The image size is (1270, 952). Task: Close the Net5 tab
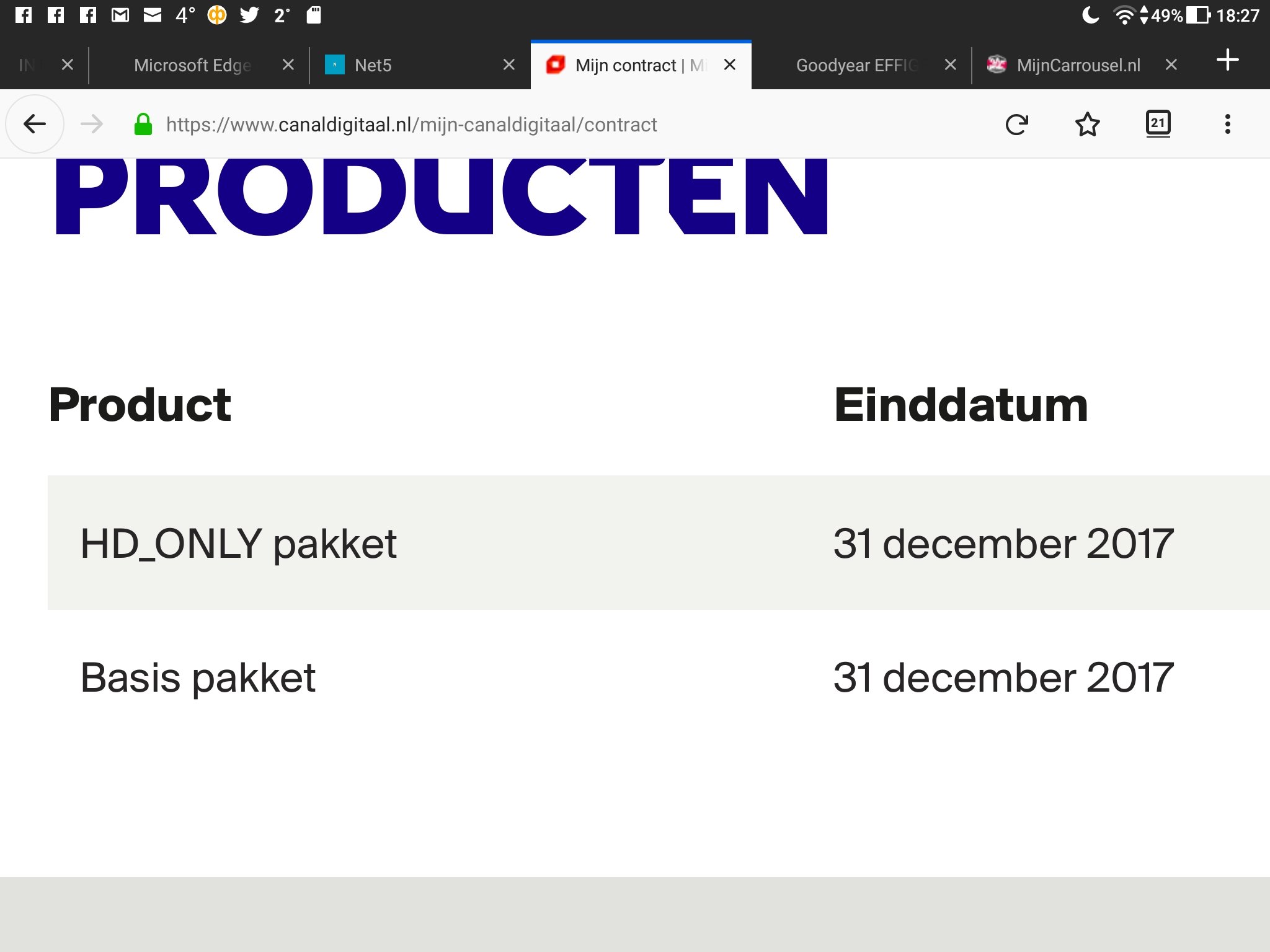pos(509,64)
